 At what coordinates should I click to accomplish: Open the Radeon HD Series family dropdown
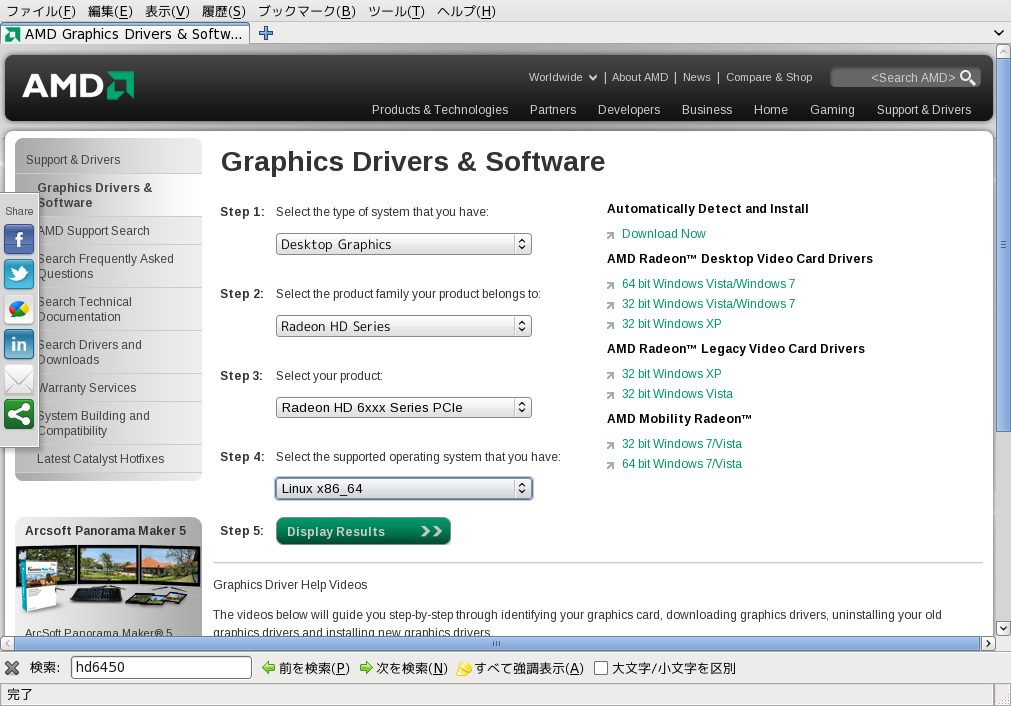pos(404,326)
